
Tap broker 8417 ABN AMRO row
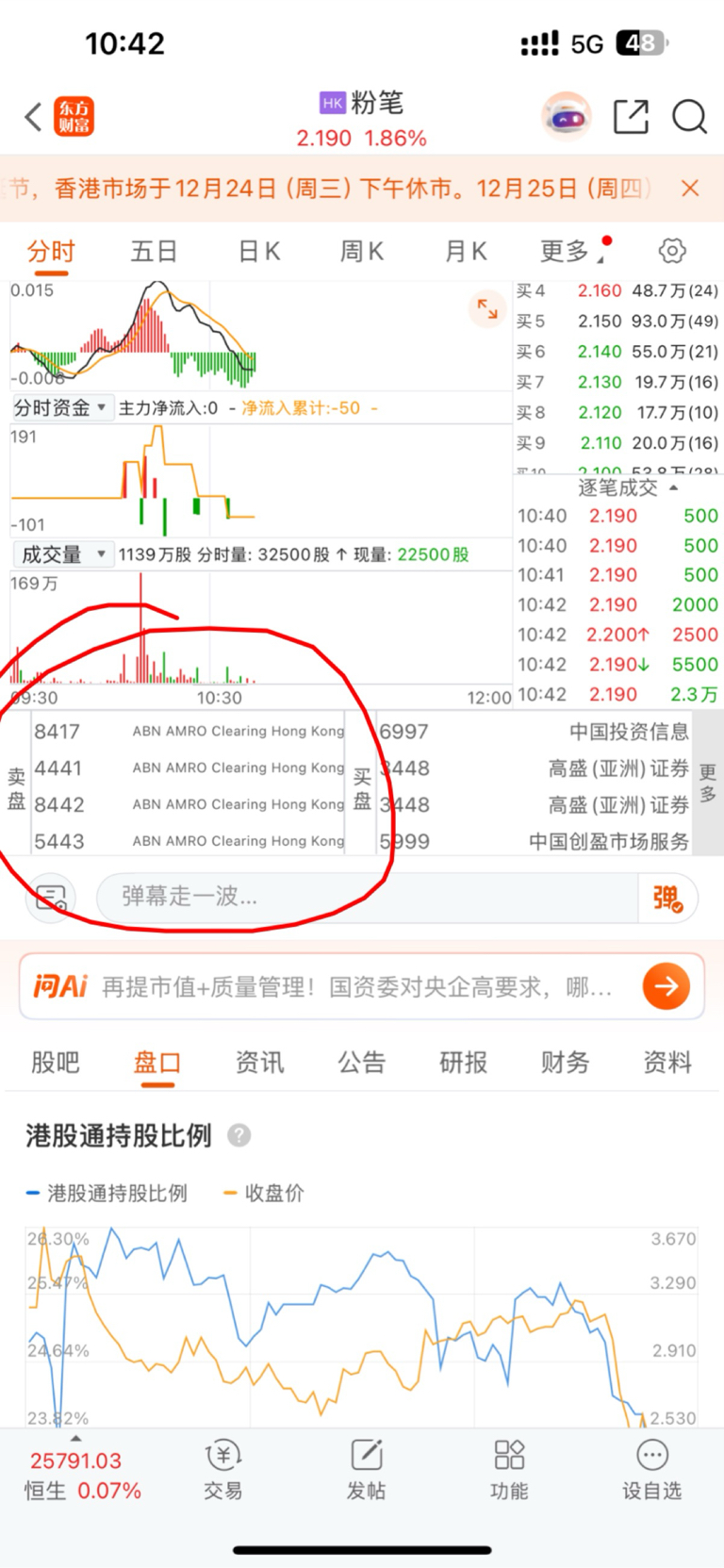click(x=189, y=731)
